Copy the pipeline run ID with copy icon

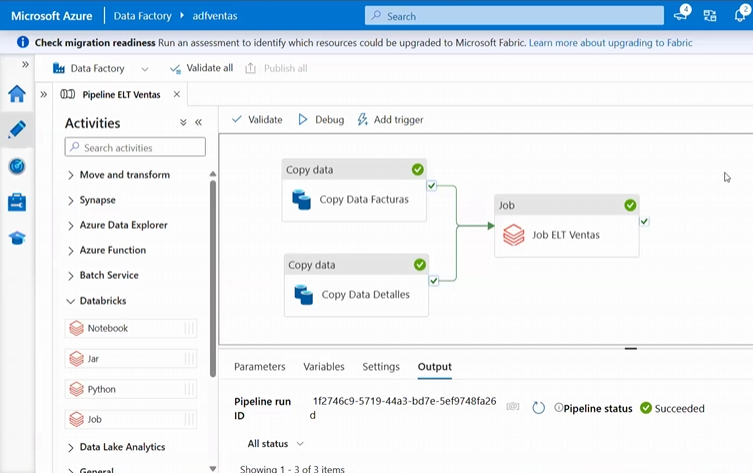[x=513, y=408]
